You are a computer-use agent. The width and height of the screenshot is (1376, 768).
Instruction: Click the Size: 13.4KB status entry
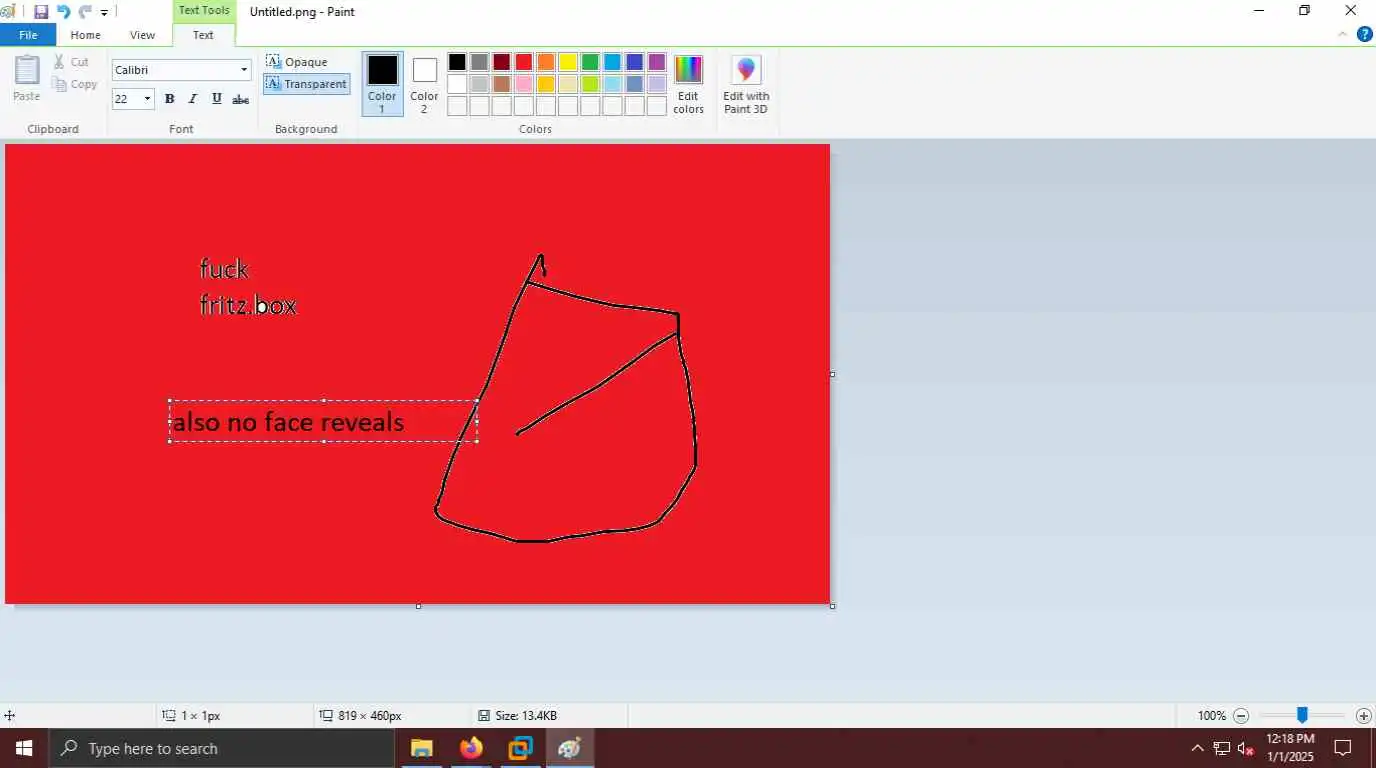pos(517,716)
